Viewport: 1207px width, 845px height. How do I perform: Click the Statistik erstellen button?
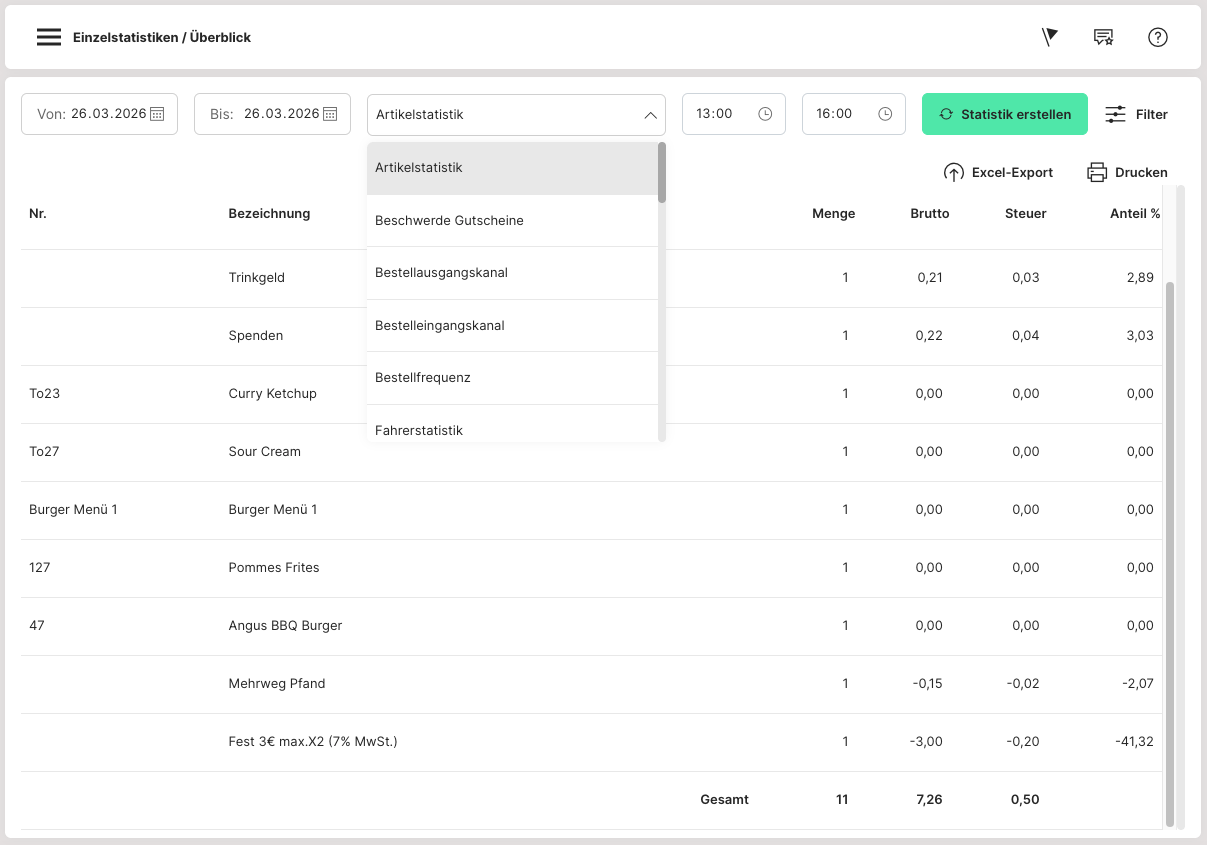click(1004, 114)
